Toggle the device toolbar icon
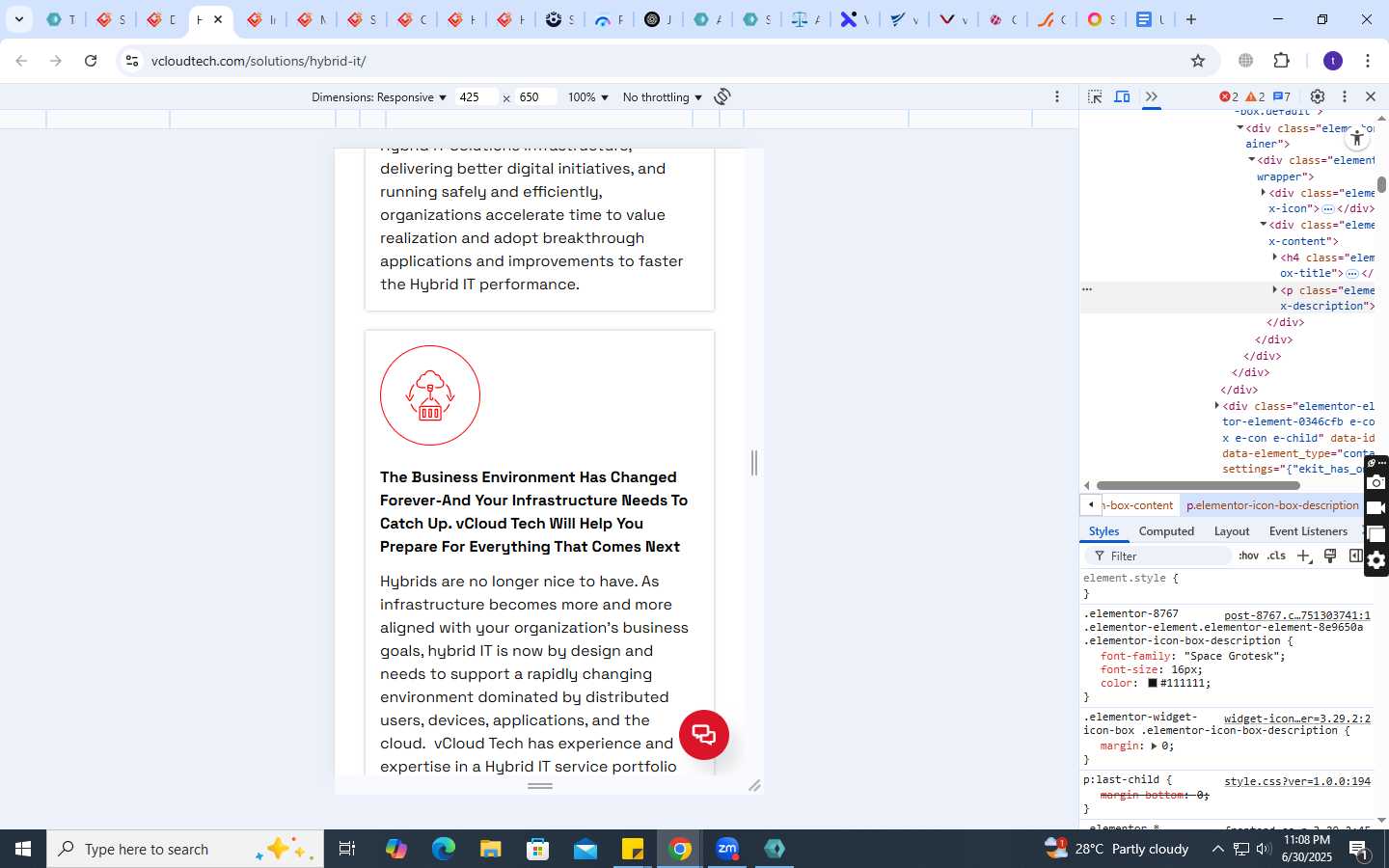The image size is (1389, 868). [1123, 96]
